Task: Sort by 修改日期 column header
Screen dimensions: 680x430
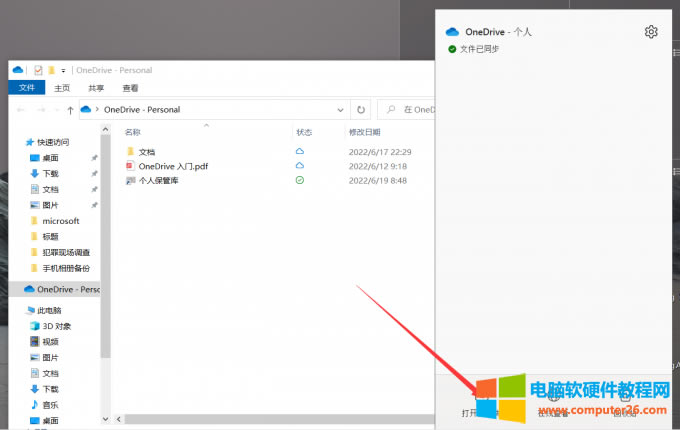Action: [x=364, y=132]
